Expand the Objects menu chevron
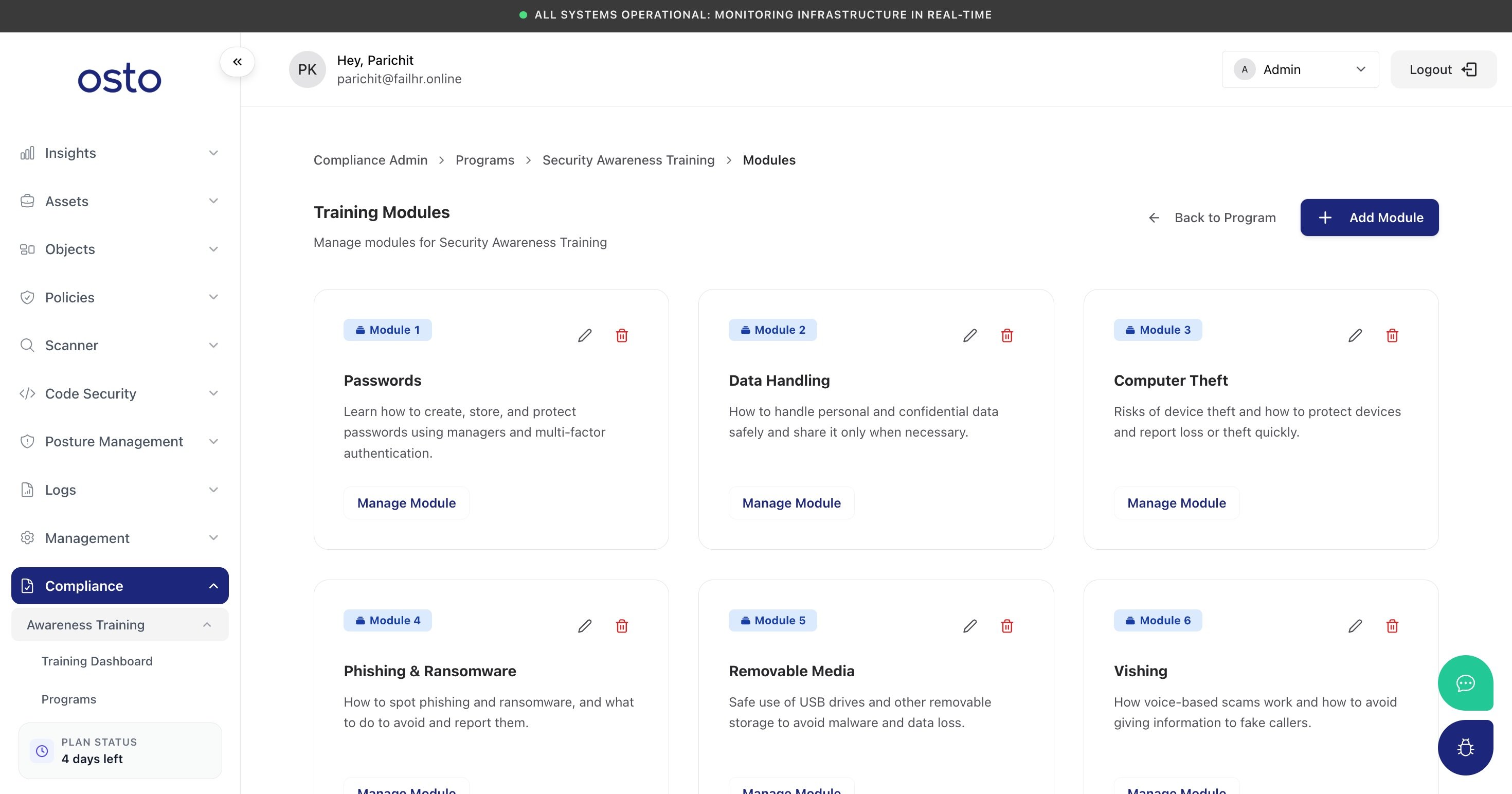 point(213,249)
